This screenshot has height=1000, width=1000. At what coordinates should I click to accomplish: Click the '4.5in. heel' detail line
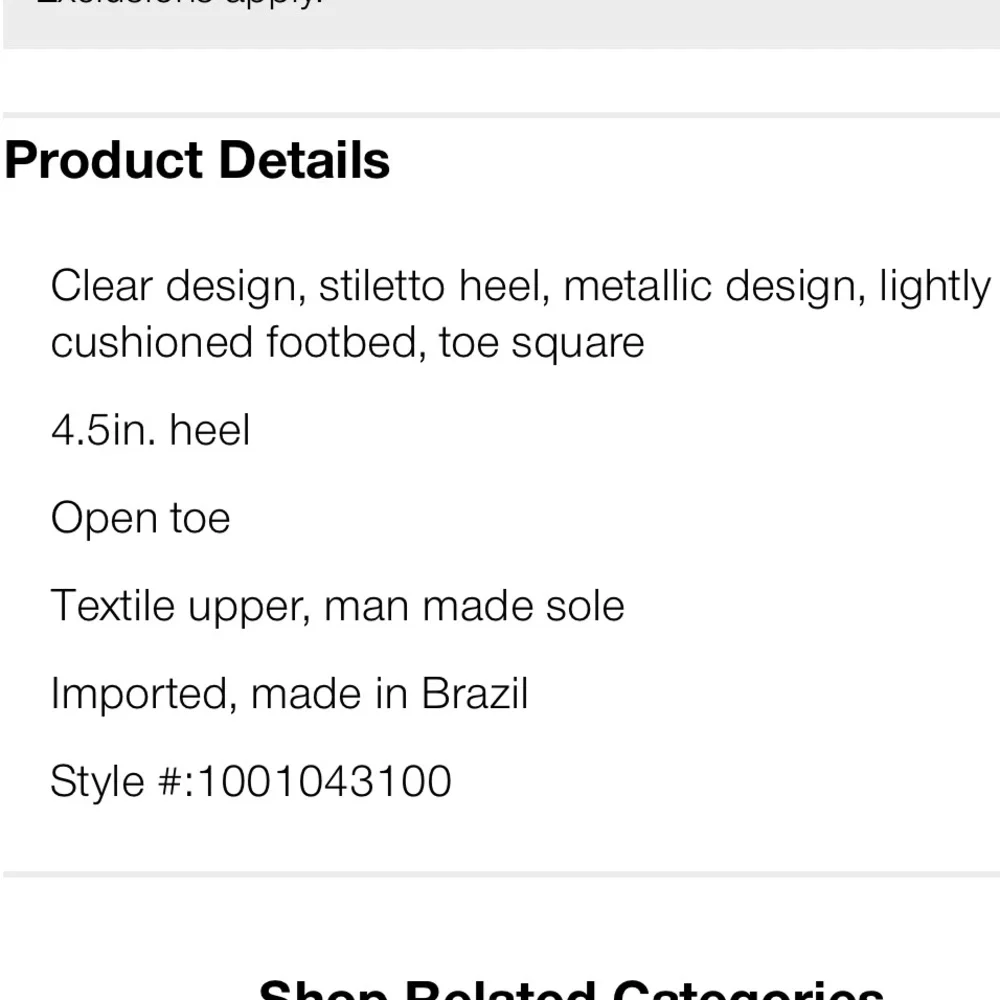150,430
